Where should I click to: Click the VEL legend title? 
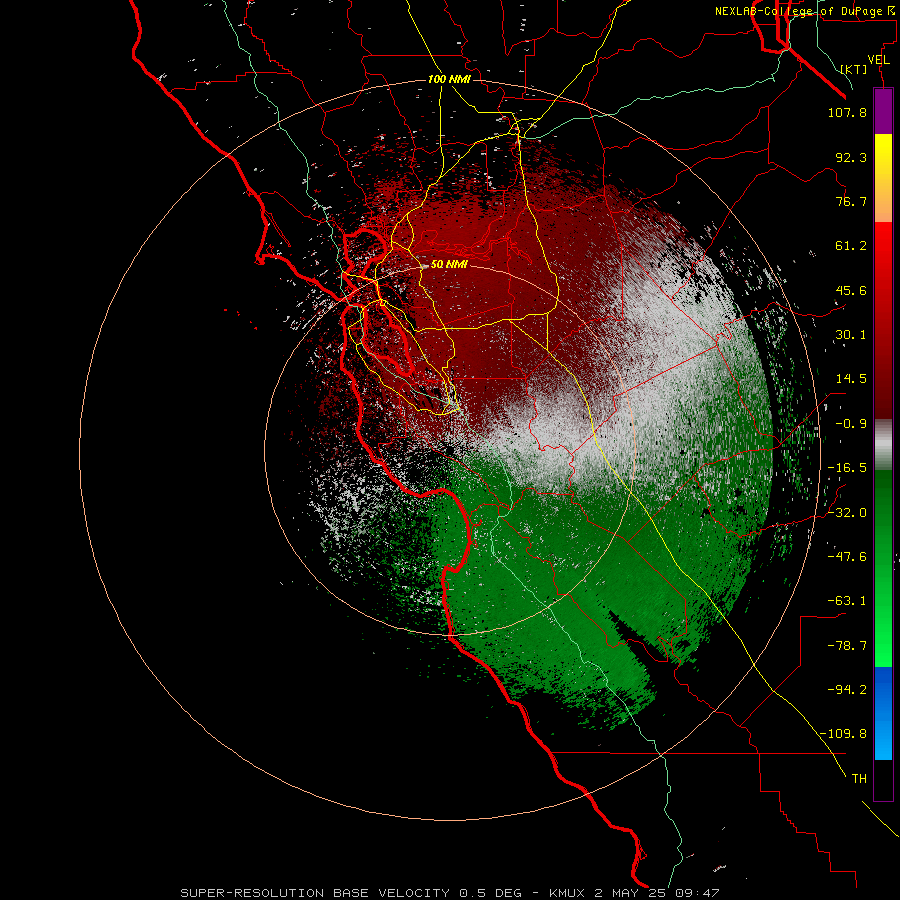click(x=879, y=60)
